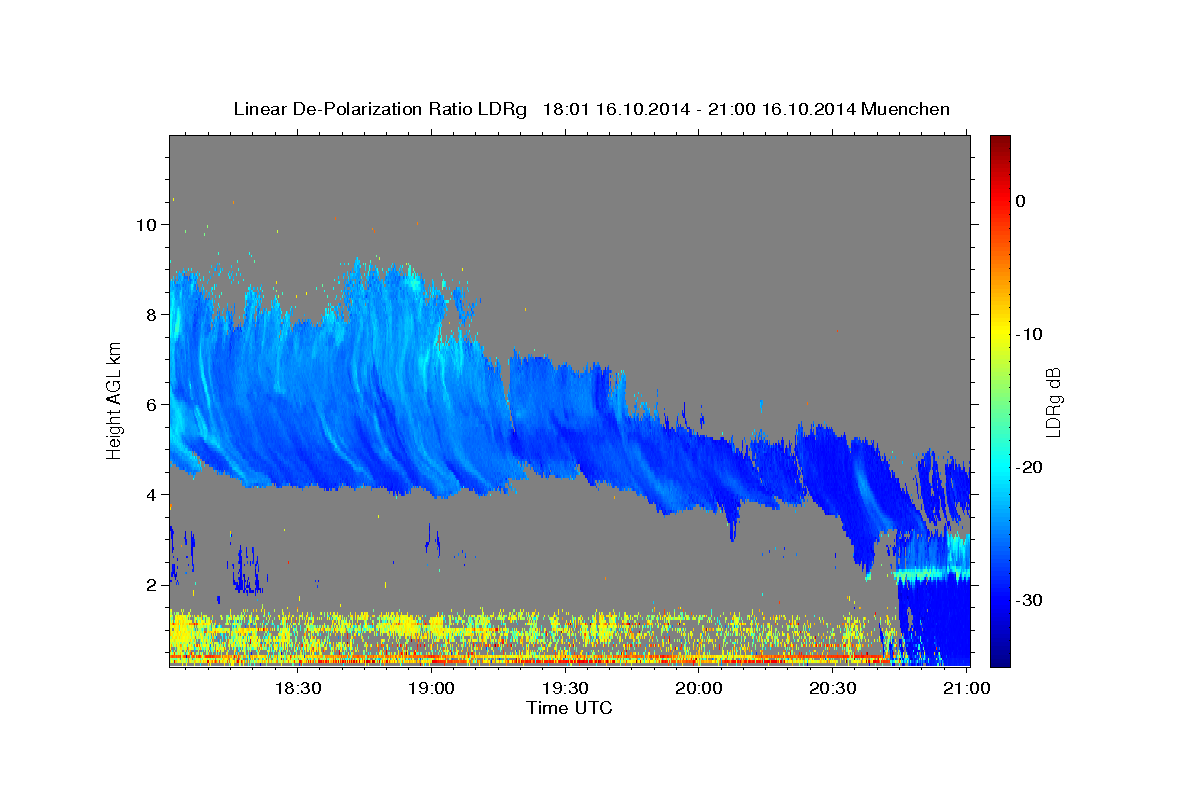Click the '19:00' time tick label

coord(431,688)
